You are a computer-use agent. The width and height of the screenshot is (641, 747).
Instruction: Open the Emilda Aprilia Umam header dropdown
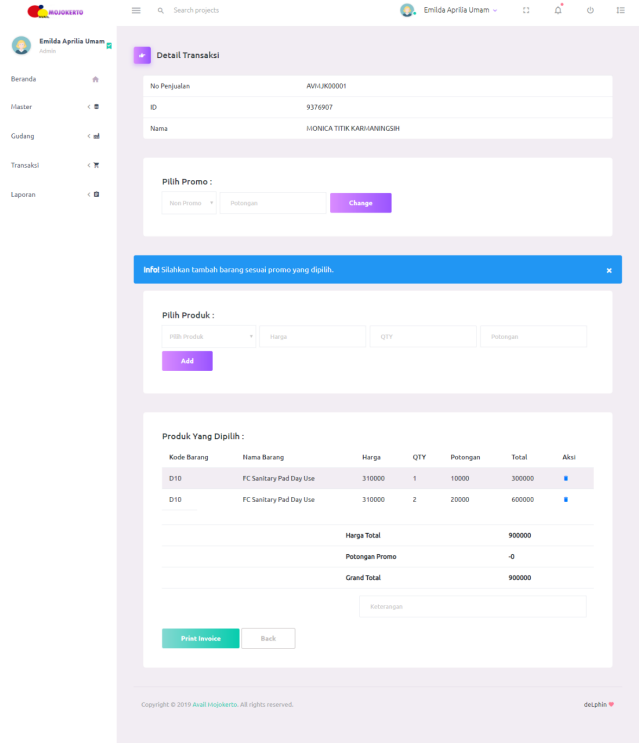click(x=460, y=10)
